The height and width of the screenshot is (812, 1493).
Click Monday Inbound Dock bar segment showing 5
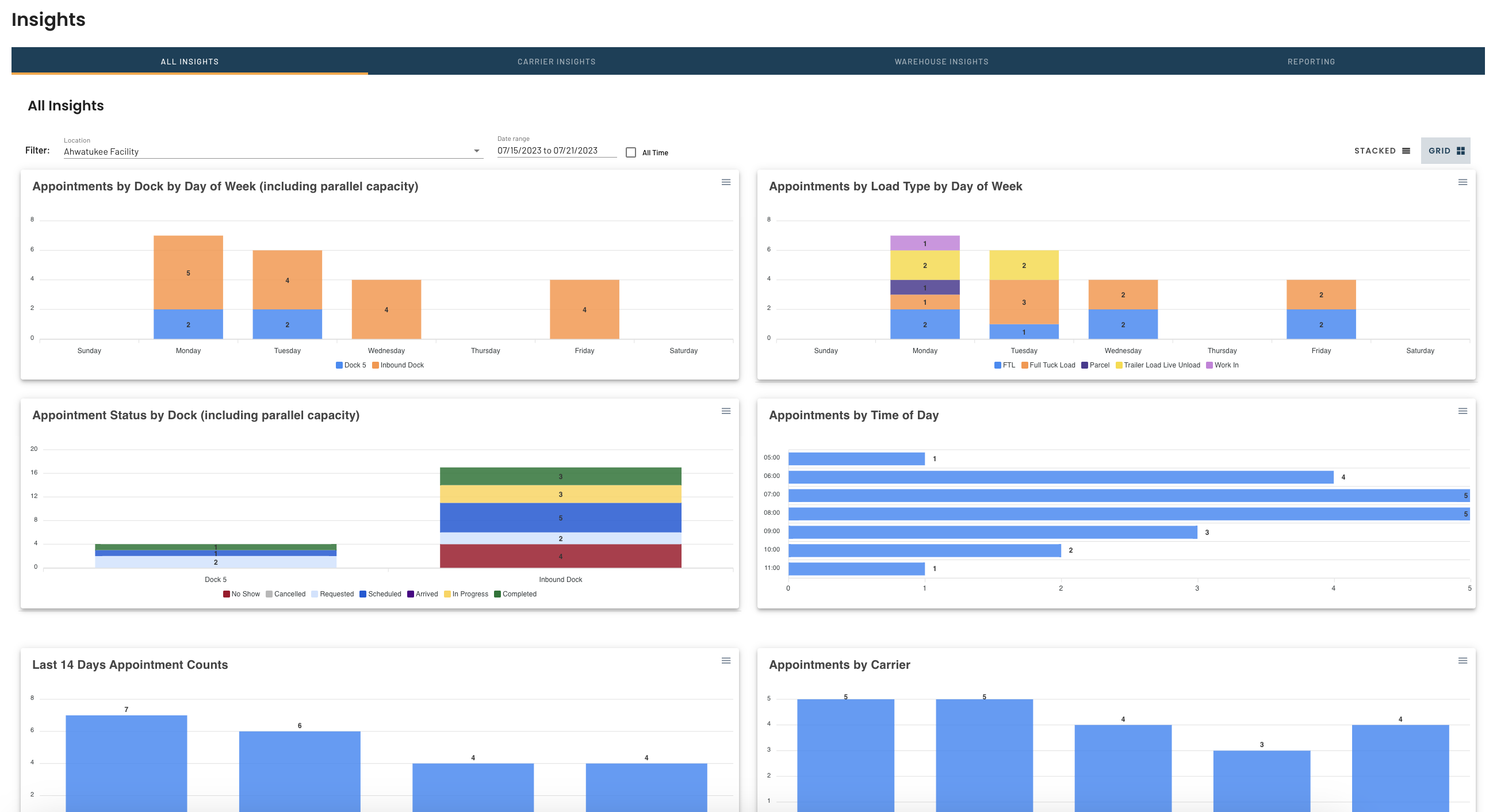coord(189,273)
